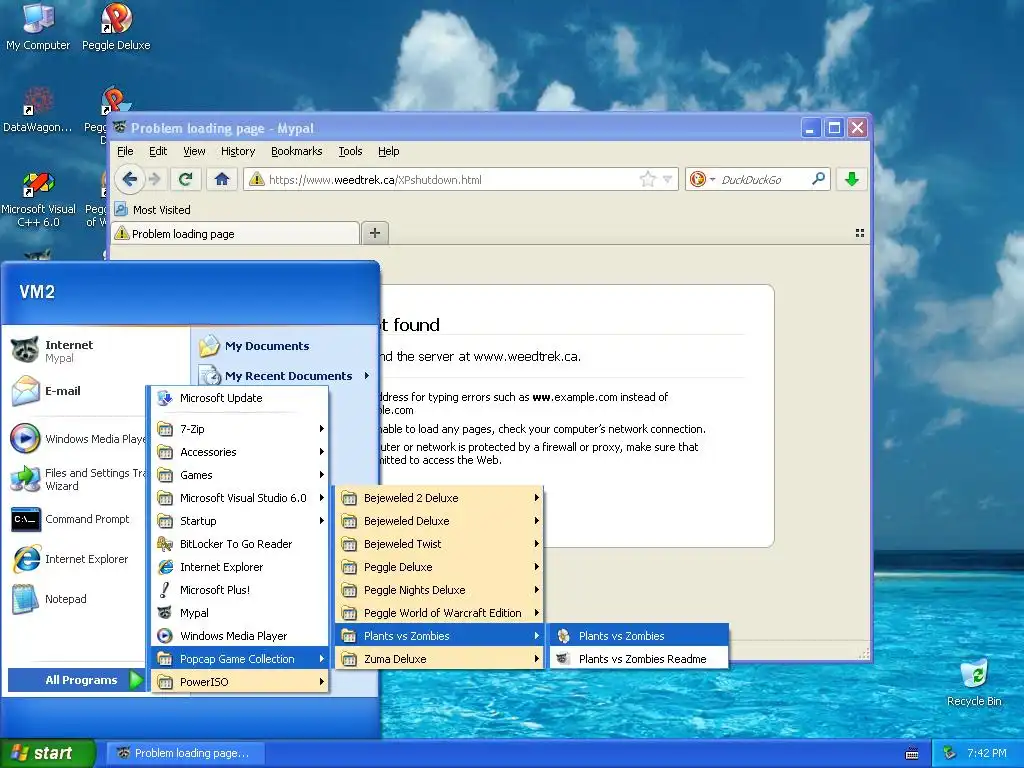Open Notepad from Start menu
The height and width of the screenshot is (768, 1024).
tap(77, 599)
